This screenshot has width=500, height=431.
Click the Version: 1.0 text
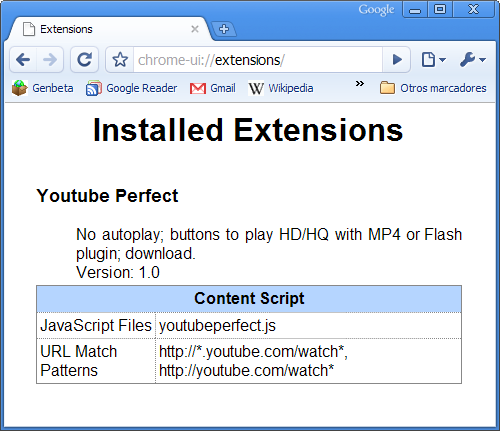[x=118, y=272]
